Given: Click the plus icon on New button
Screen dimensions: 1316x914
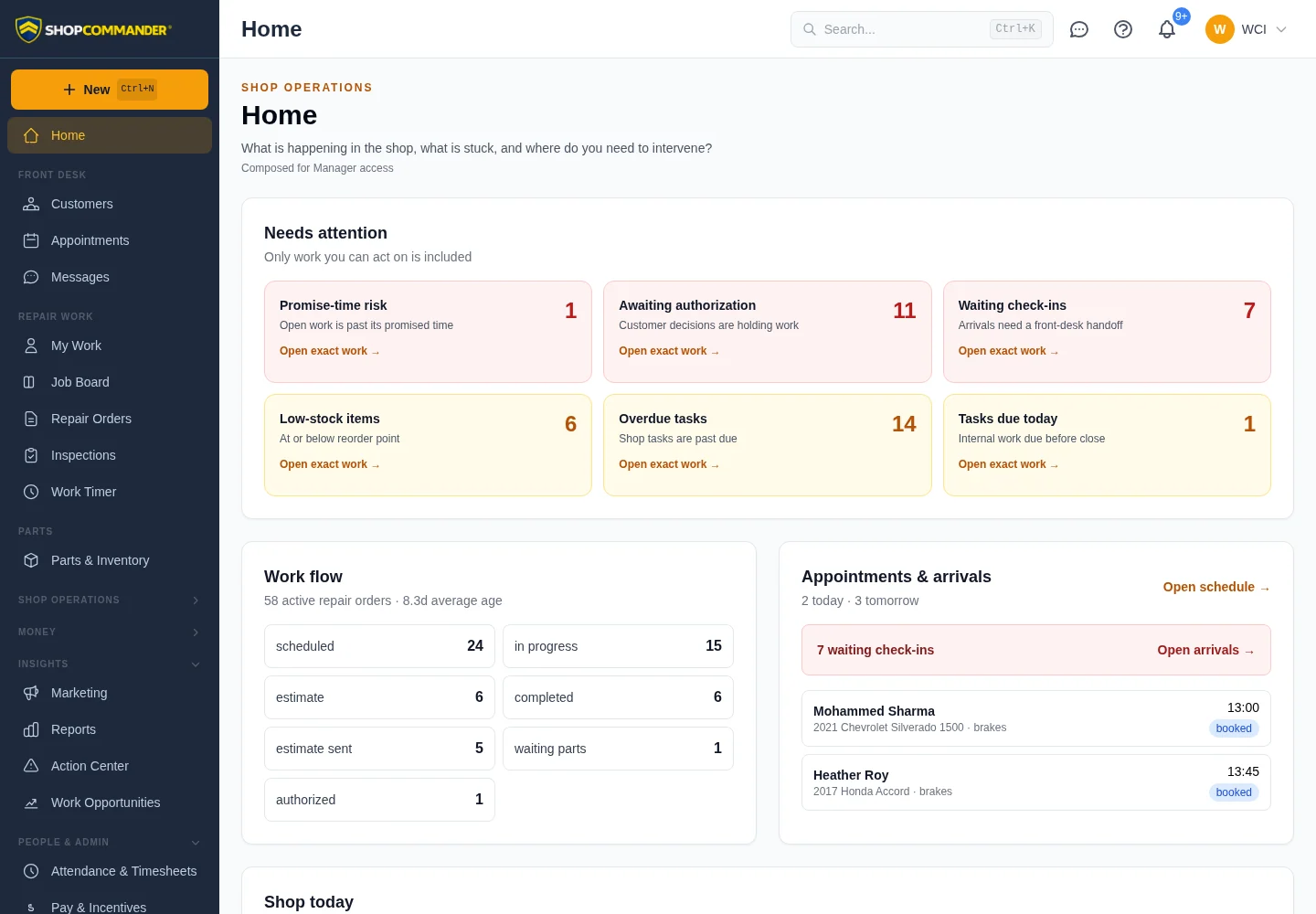Looking at the screenshot, I should click(x=69, y=90).
